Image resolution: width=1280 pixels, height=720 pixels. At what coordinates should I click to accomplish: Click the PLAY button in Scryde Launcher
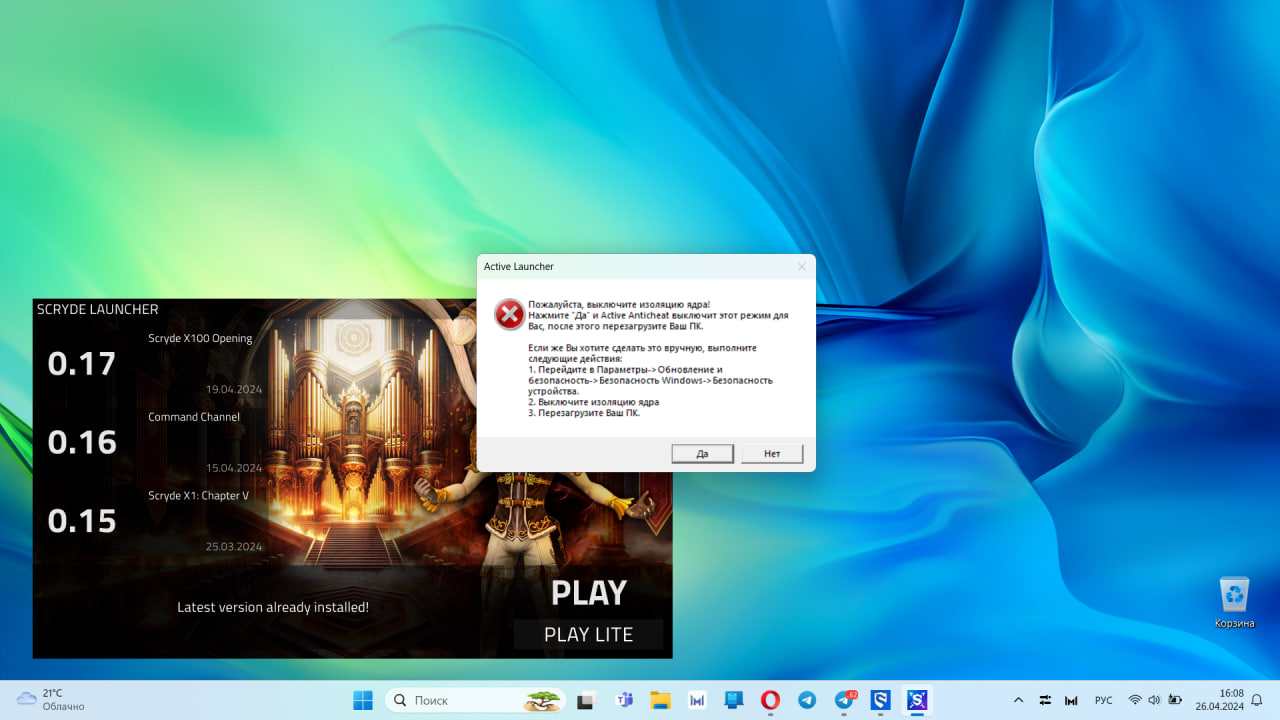(588, 593)
